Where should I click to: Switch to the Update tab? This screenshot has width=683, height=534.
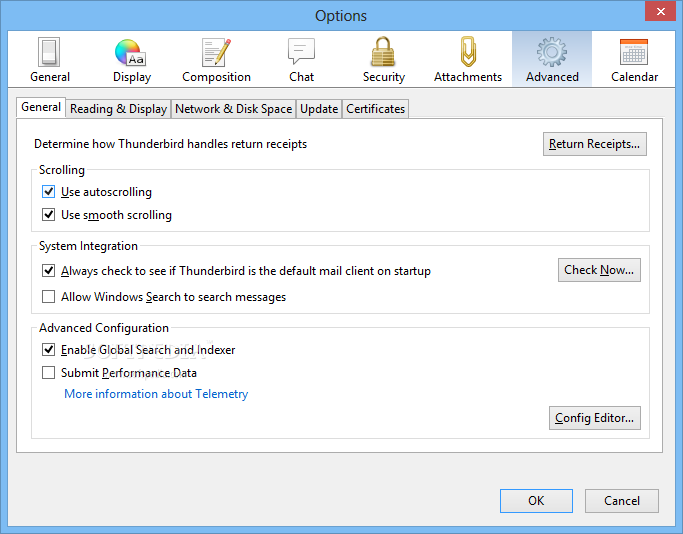(319, 109)
